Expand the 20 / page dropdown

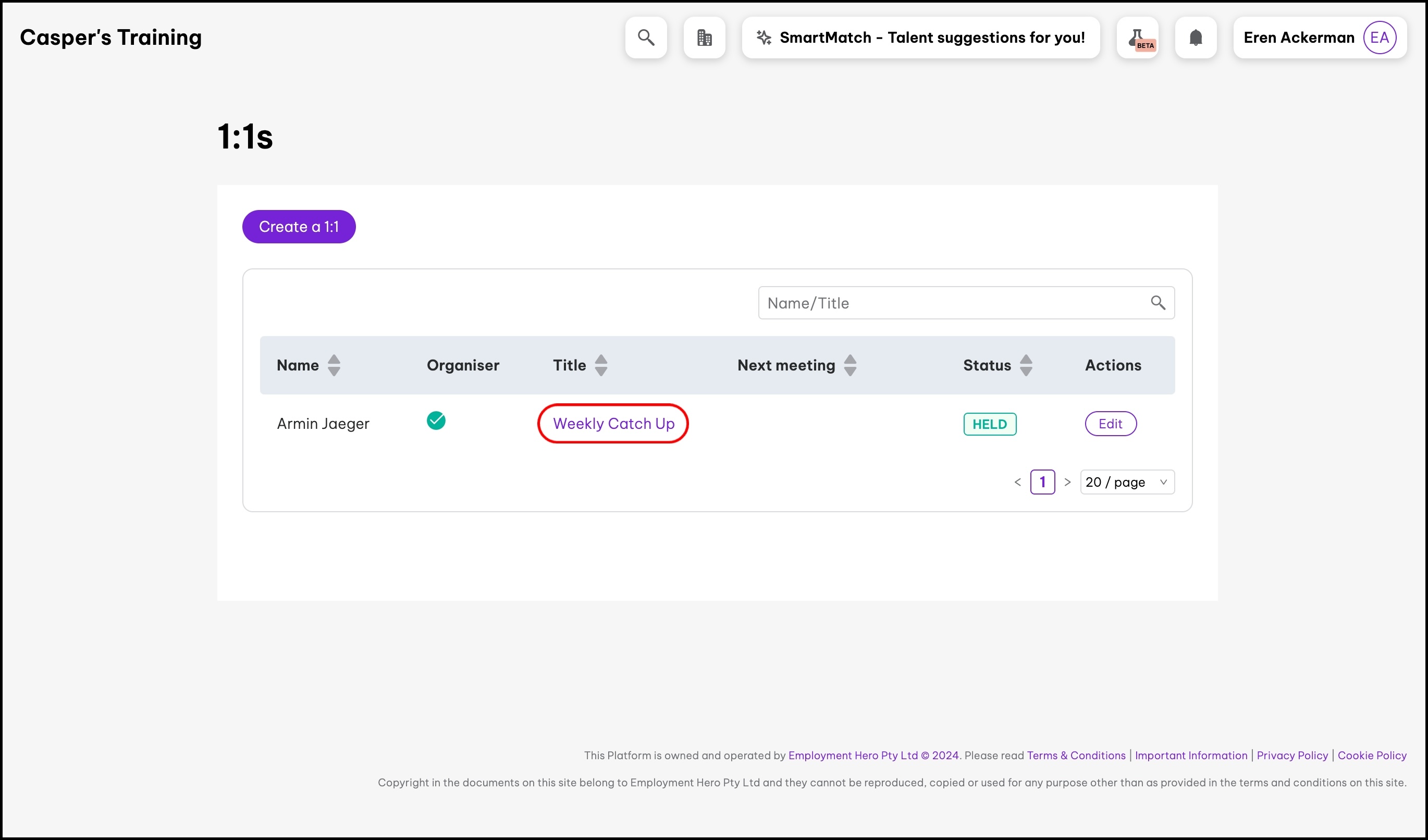click(x=1127, y=482)
